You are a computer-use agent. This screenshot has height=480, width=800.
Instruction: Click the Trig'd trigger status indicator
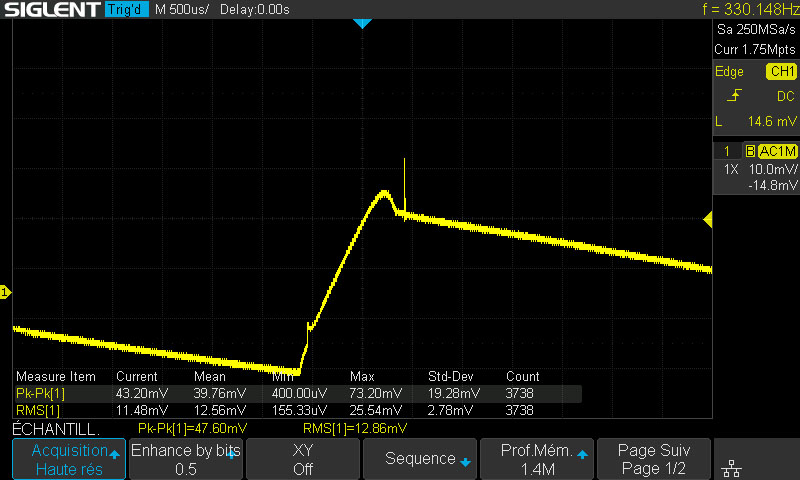click(x=126, y=9)
